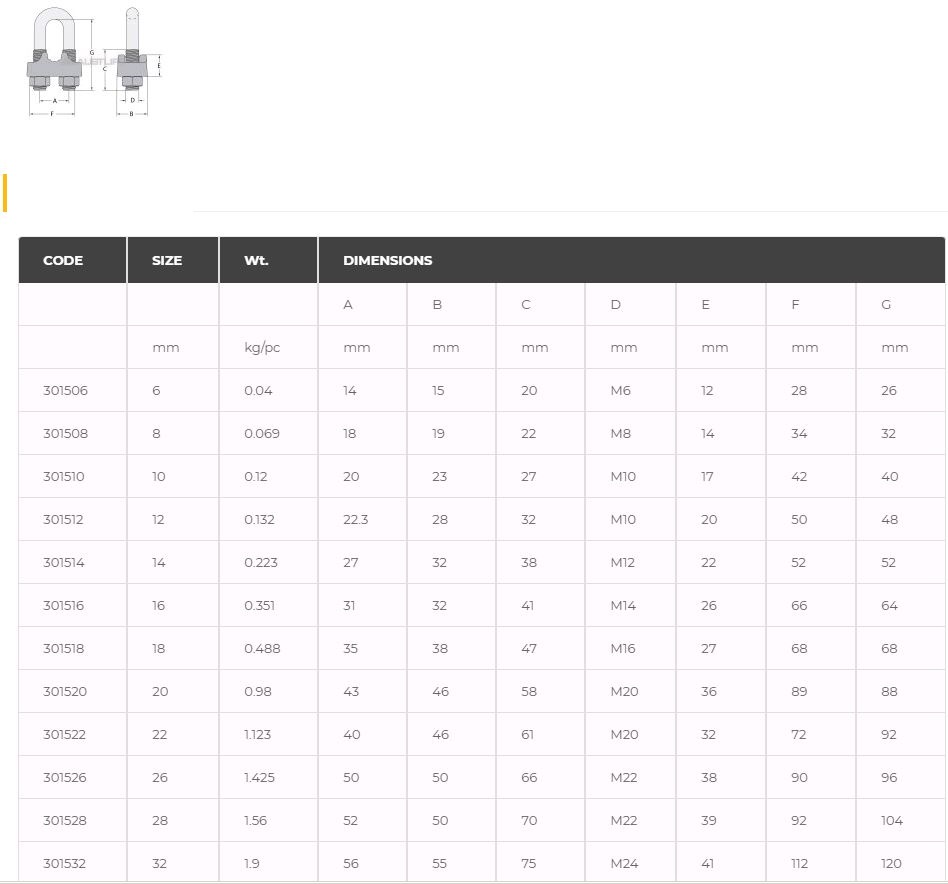Viewport: 948px width, 884px height.
Task: Click the E value 17
Action: coord(707,476)
